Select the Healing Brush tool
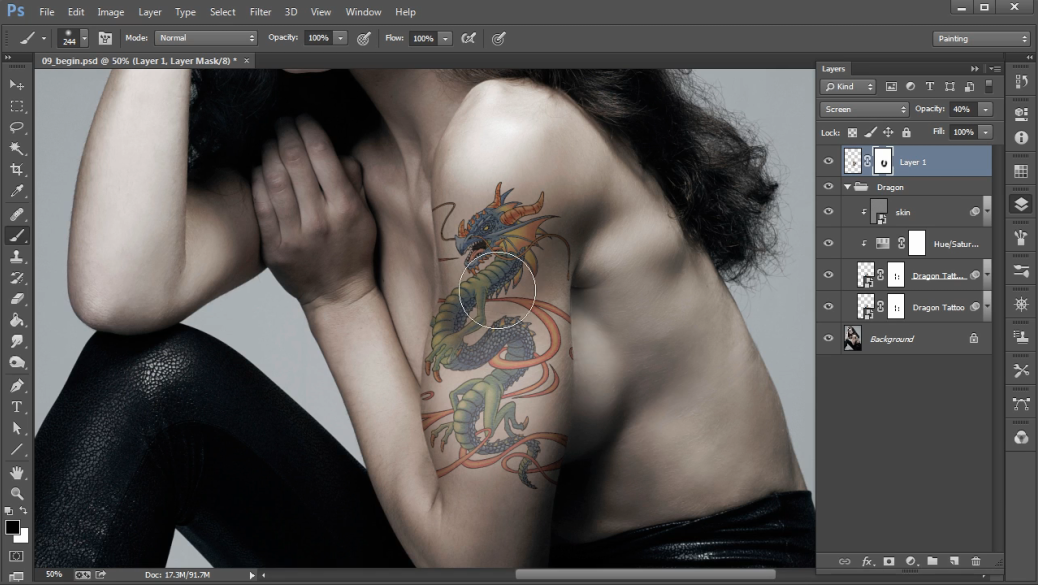This screenshot has height=585, width=1038. [x=17, y=214]
